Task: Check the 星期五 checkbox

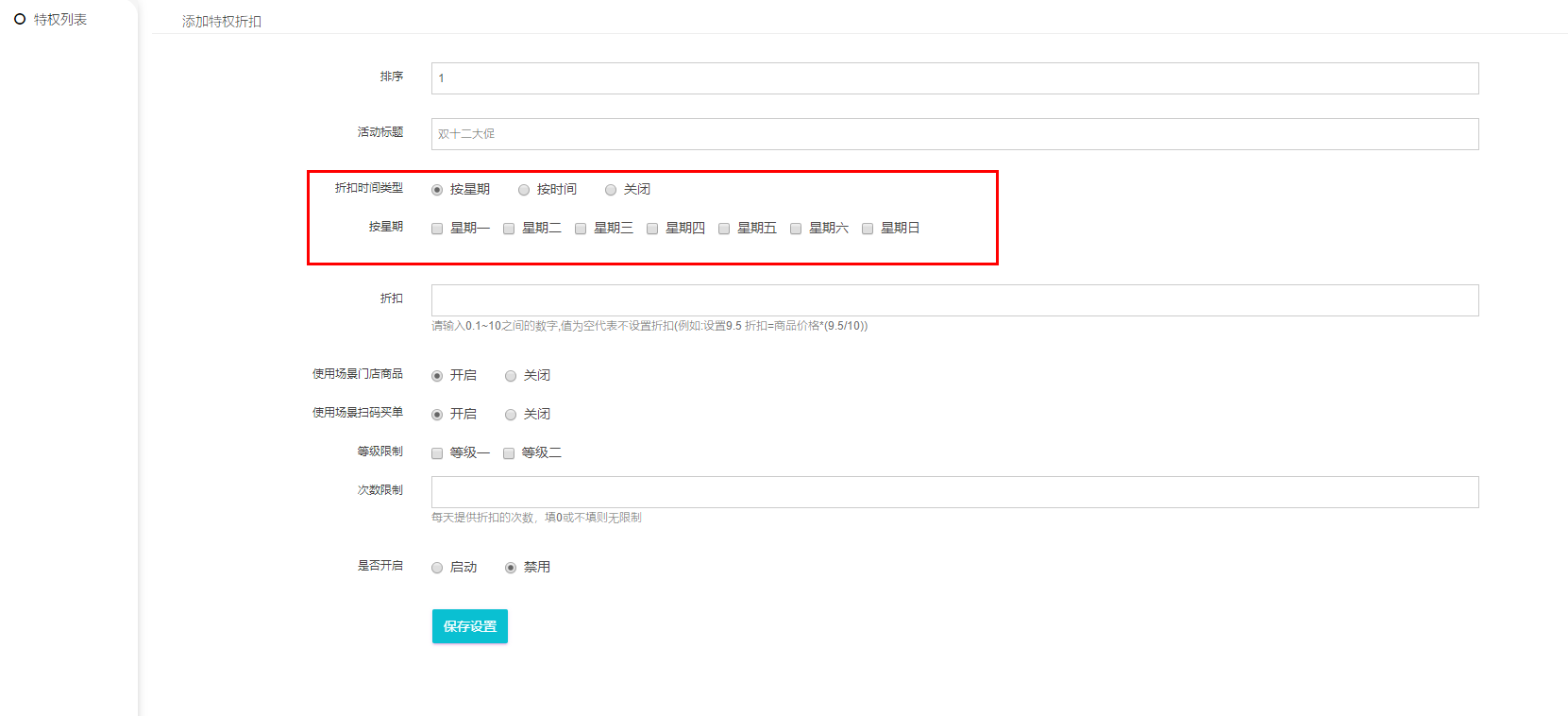Action: [724, 229]
